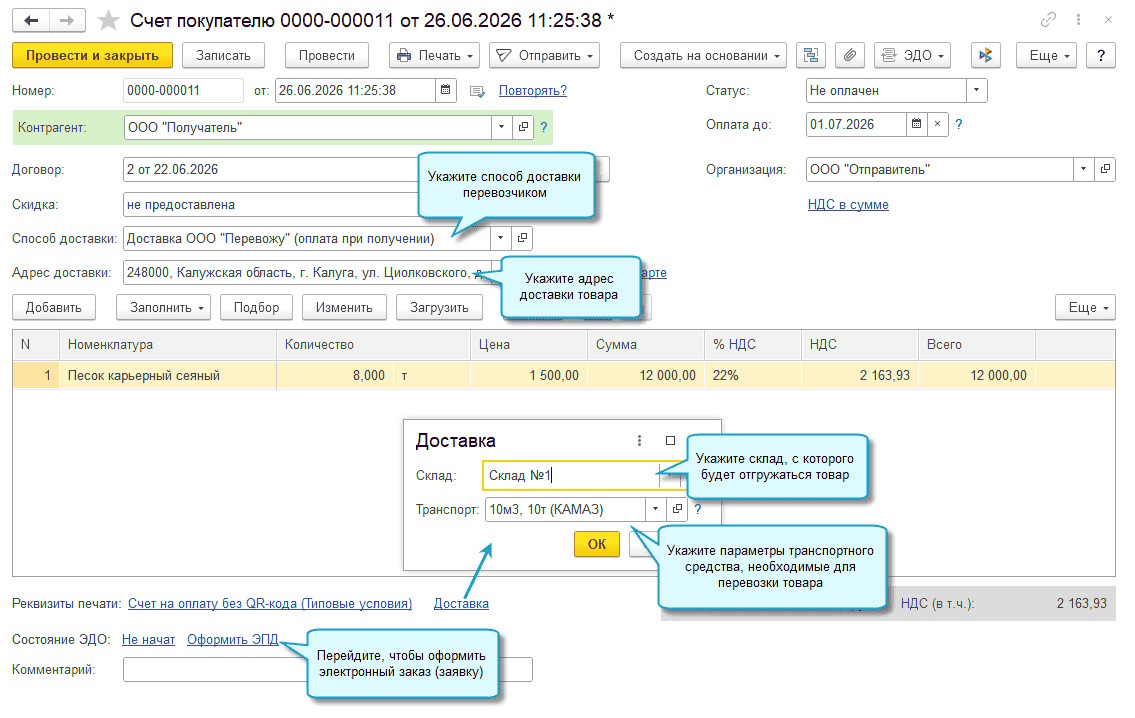Open the Создать на основании menu

(x=703, y=56)
